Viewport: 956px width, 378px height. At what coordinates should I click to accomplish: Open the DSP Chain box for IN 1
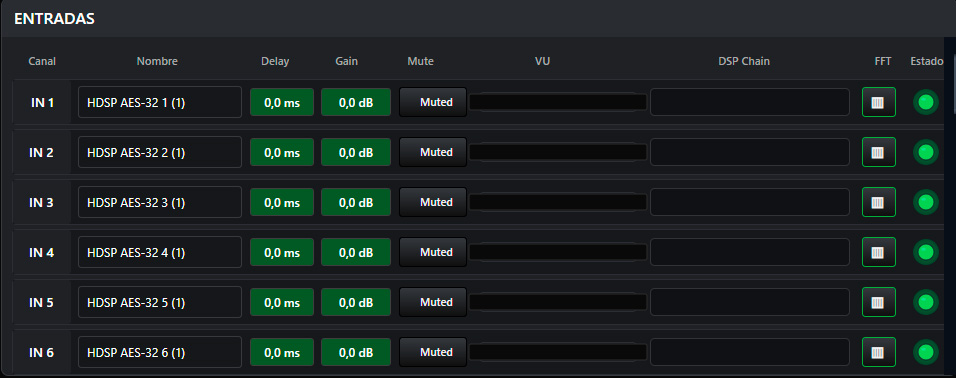(750, 102)
